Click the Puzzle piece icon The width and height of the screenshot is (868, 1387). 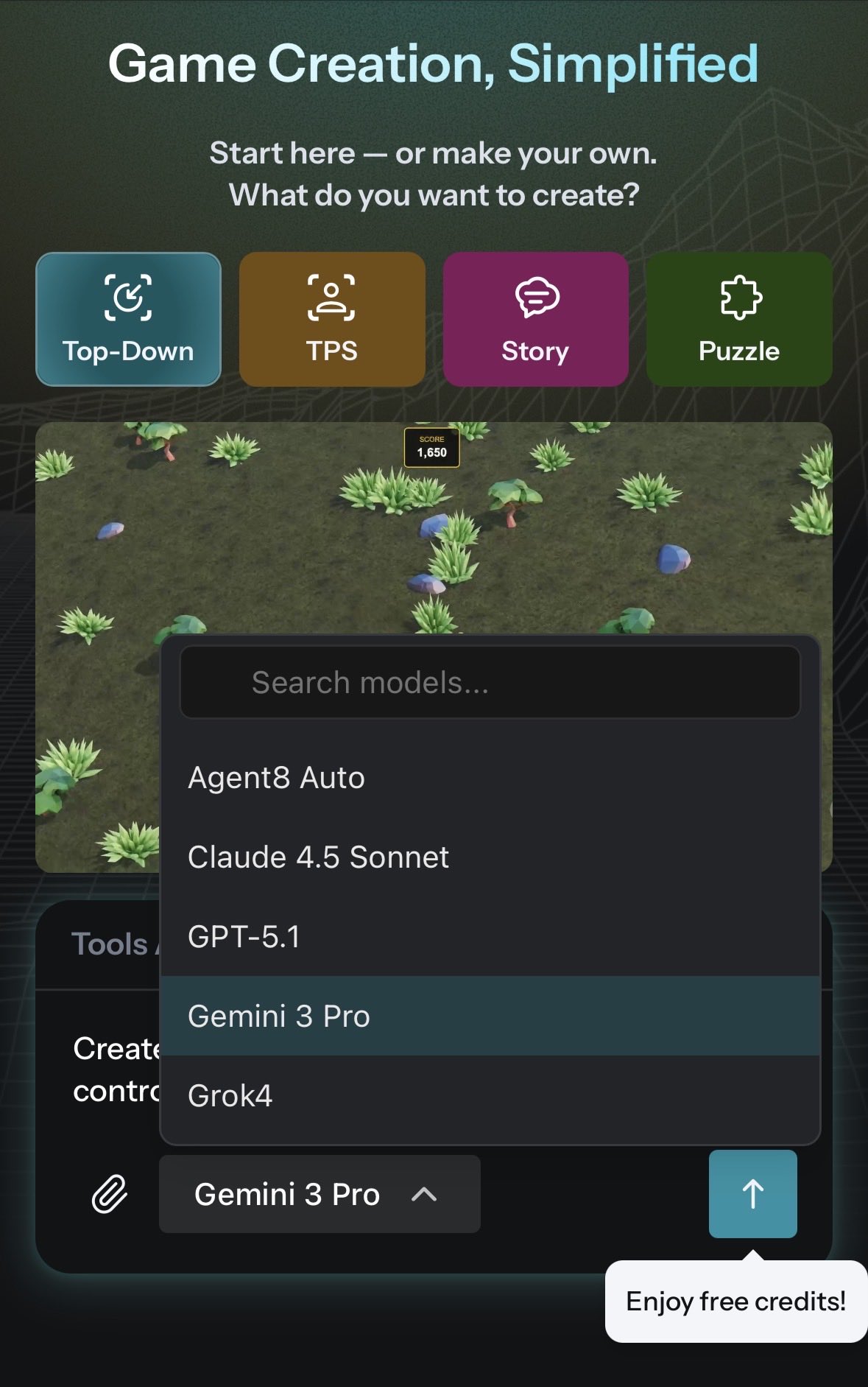(x=740, y=298)
